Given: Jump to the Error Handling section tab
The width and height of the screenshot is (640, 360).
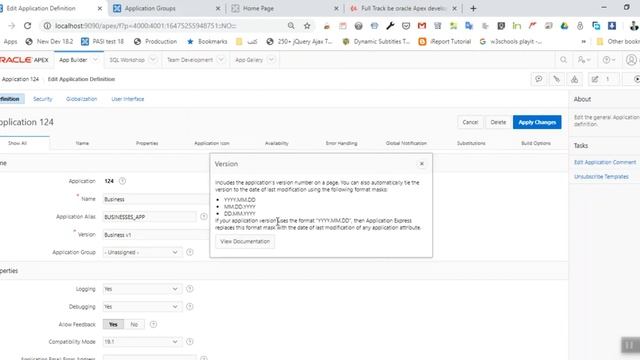Looking at the screenshot, I should (x=341, y=143).
